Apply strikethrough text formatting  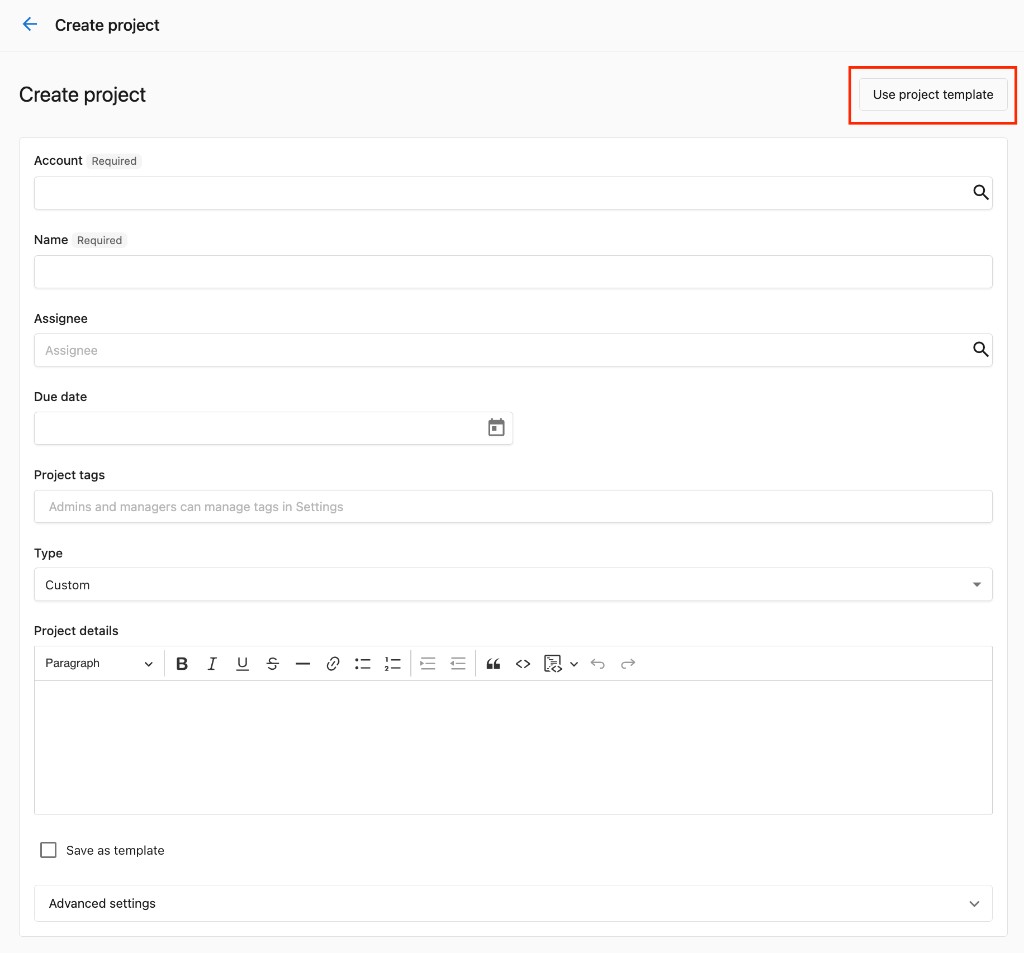tap(272, 664)
